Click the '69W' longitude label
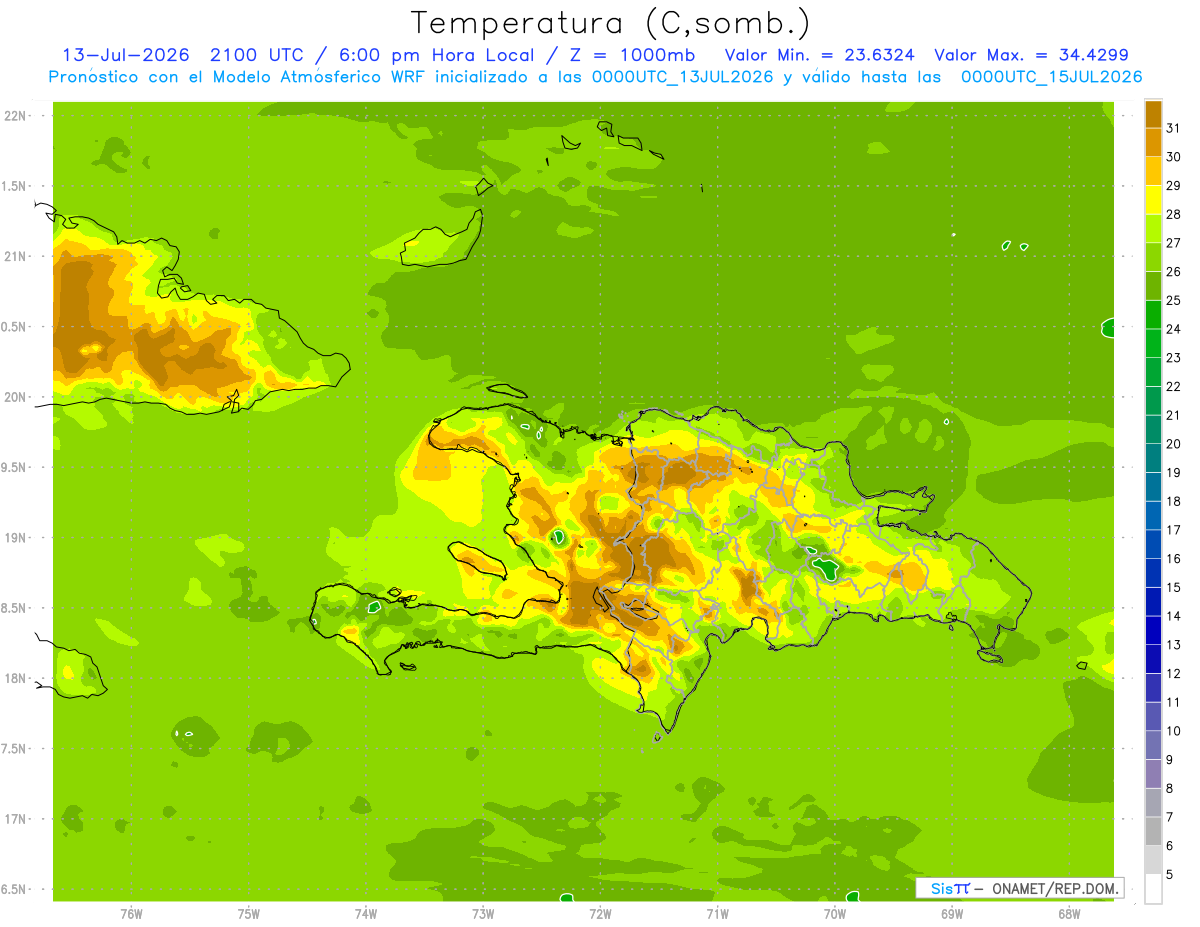The height and width of the screenshot is (927, 1200). [x=952, y=914]
